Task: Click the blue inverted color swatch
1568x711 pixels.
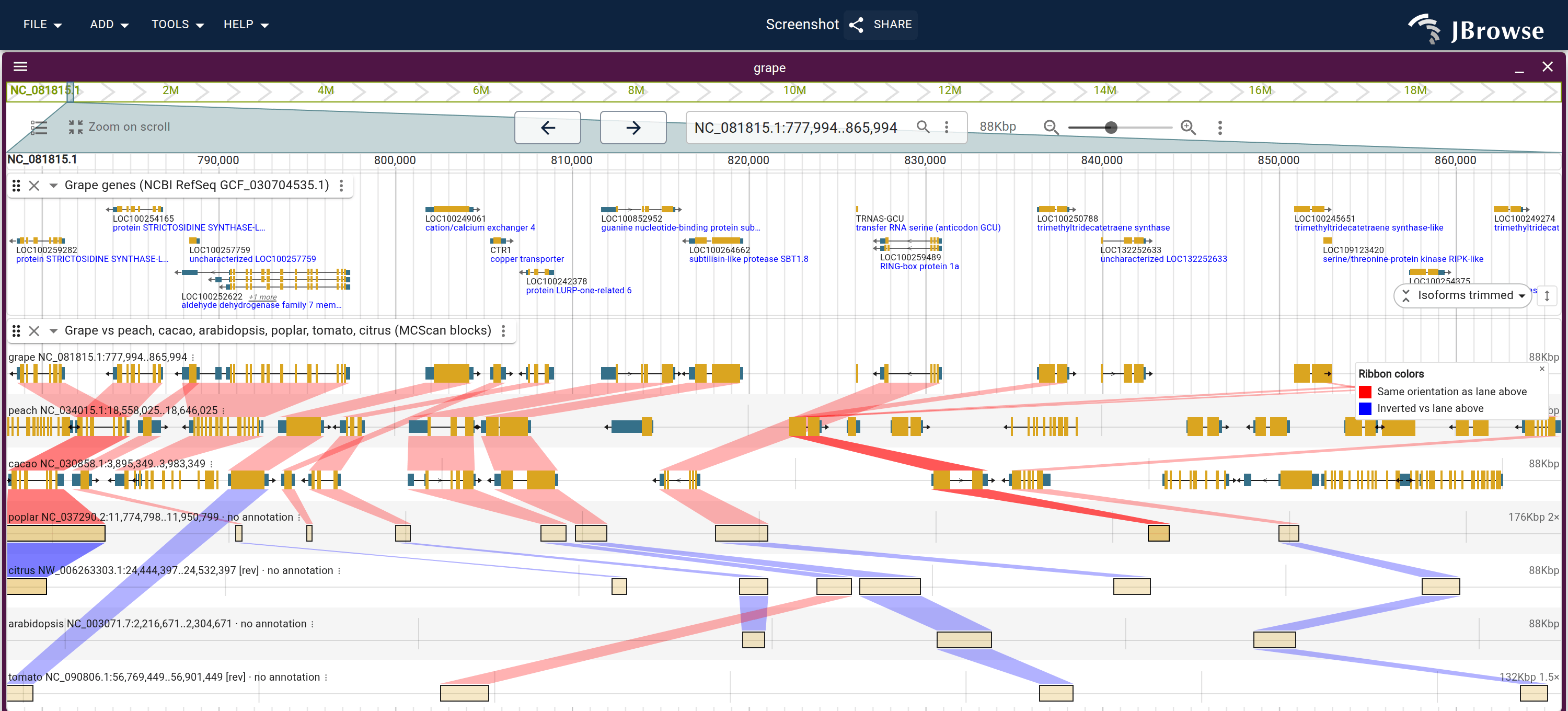Action: coord(1365,408)
